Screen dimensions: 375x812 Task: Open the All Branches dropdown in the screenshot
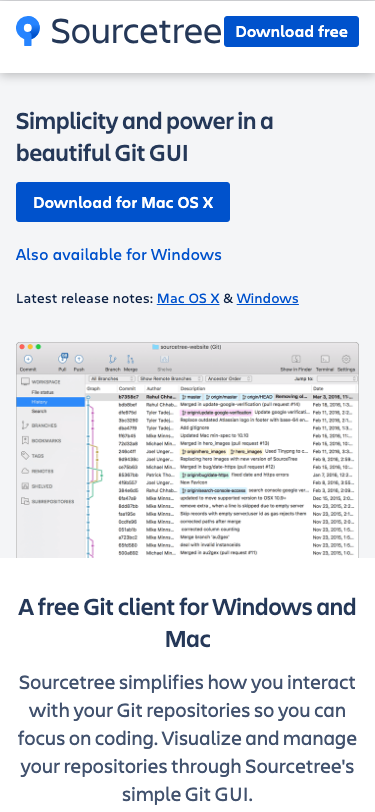(x=112, y=379)
